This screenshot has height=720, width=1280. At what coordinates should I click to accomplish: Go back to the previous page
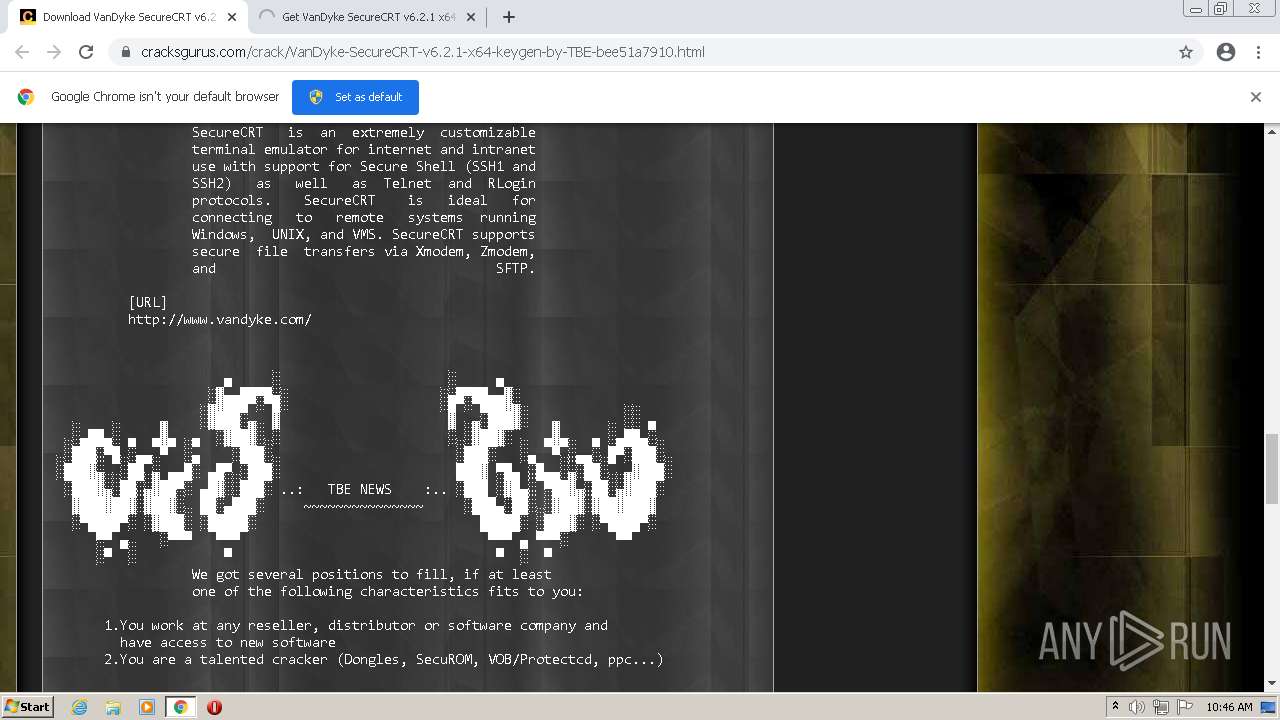pyautogui.click(x=22, y=52)
